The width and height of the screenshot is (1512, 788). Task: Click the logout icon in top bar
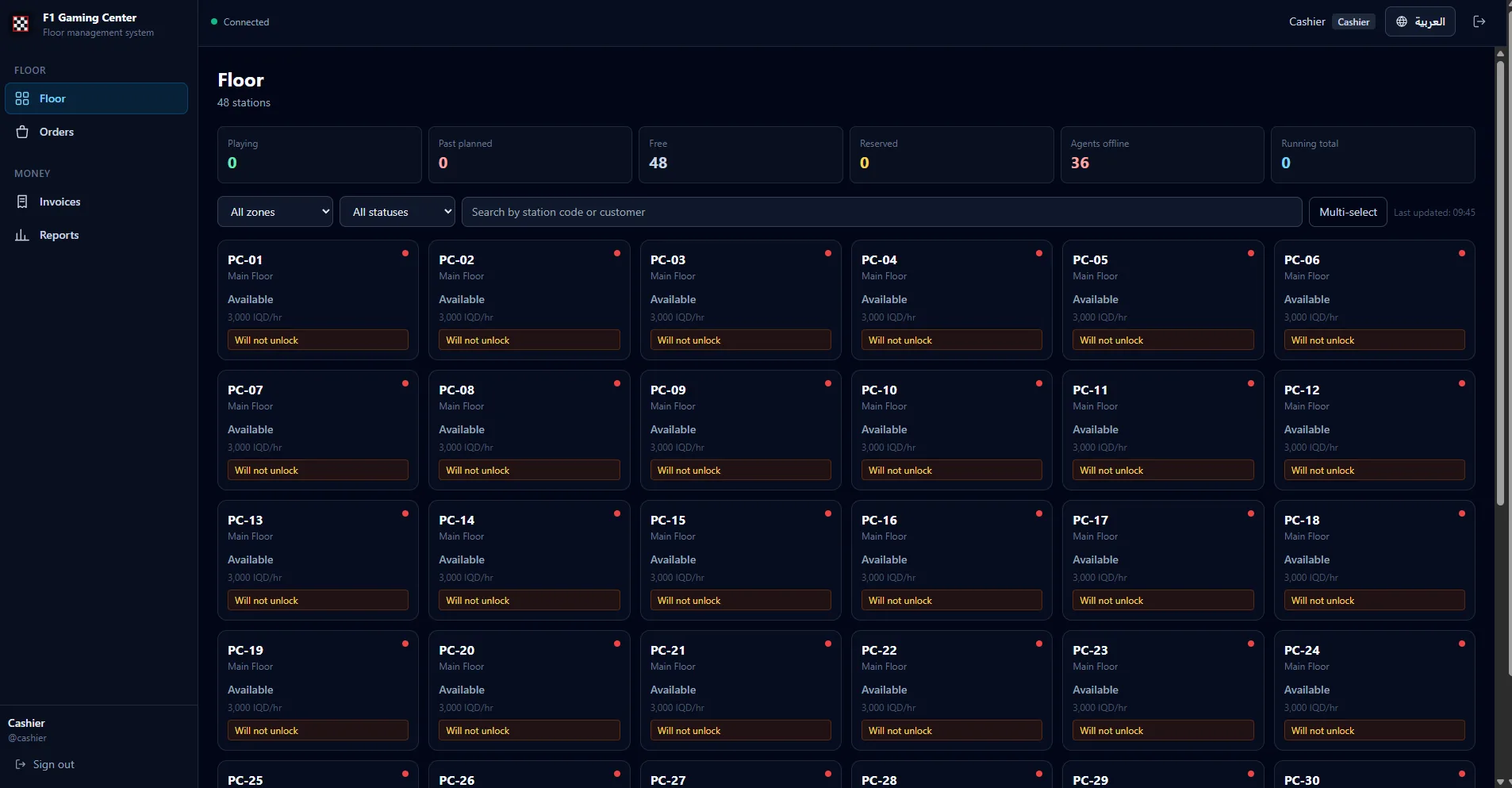1479,21
